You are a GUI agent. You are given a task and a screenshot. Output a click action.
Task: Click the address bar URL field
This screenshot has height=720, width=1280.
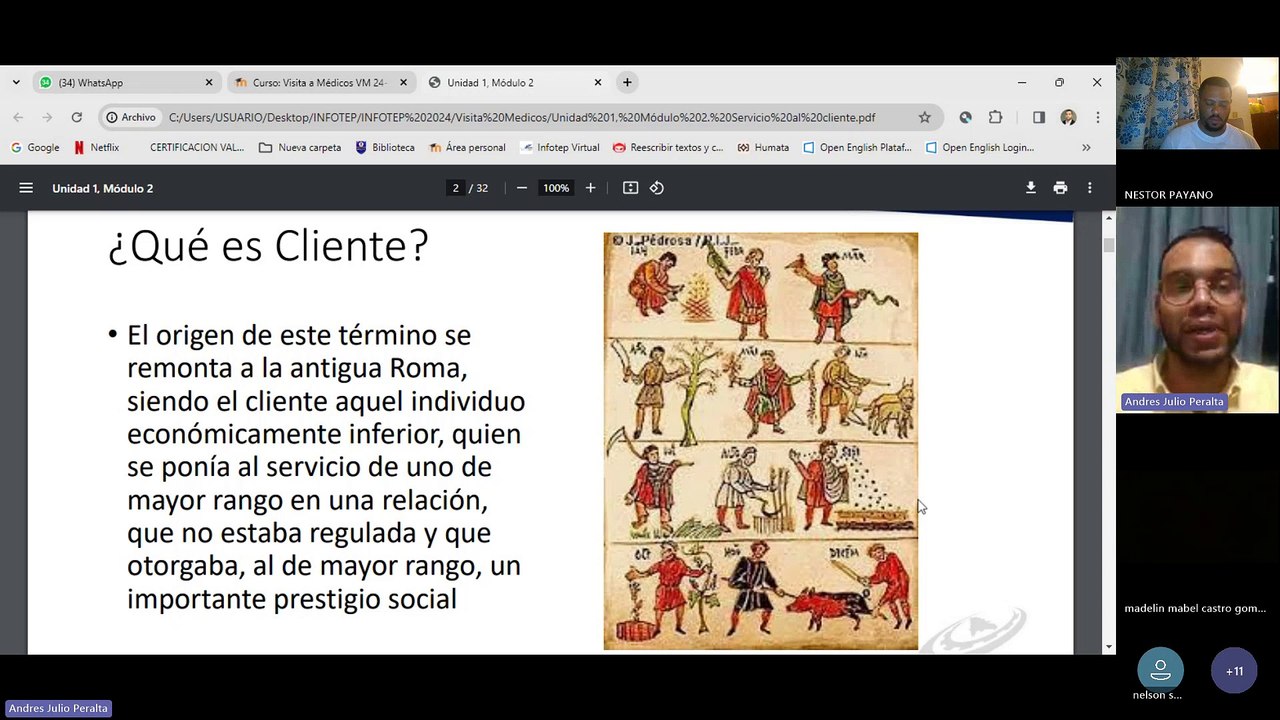(x=522, y=117)
